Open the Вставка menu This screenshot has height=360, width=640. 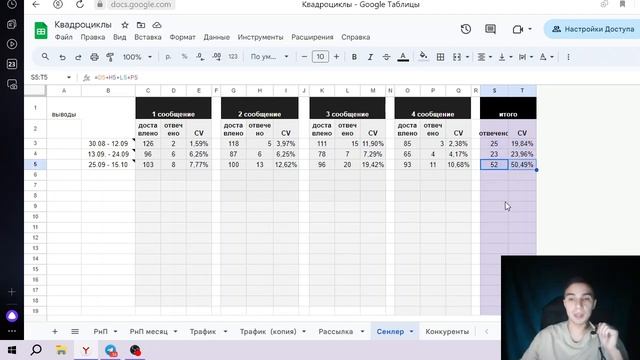point(148,37)
